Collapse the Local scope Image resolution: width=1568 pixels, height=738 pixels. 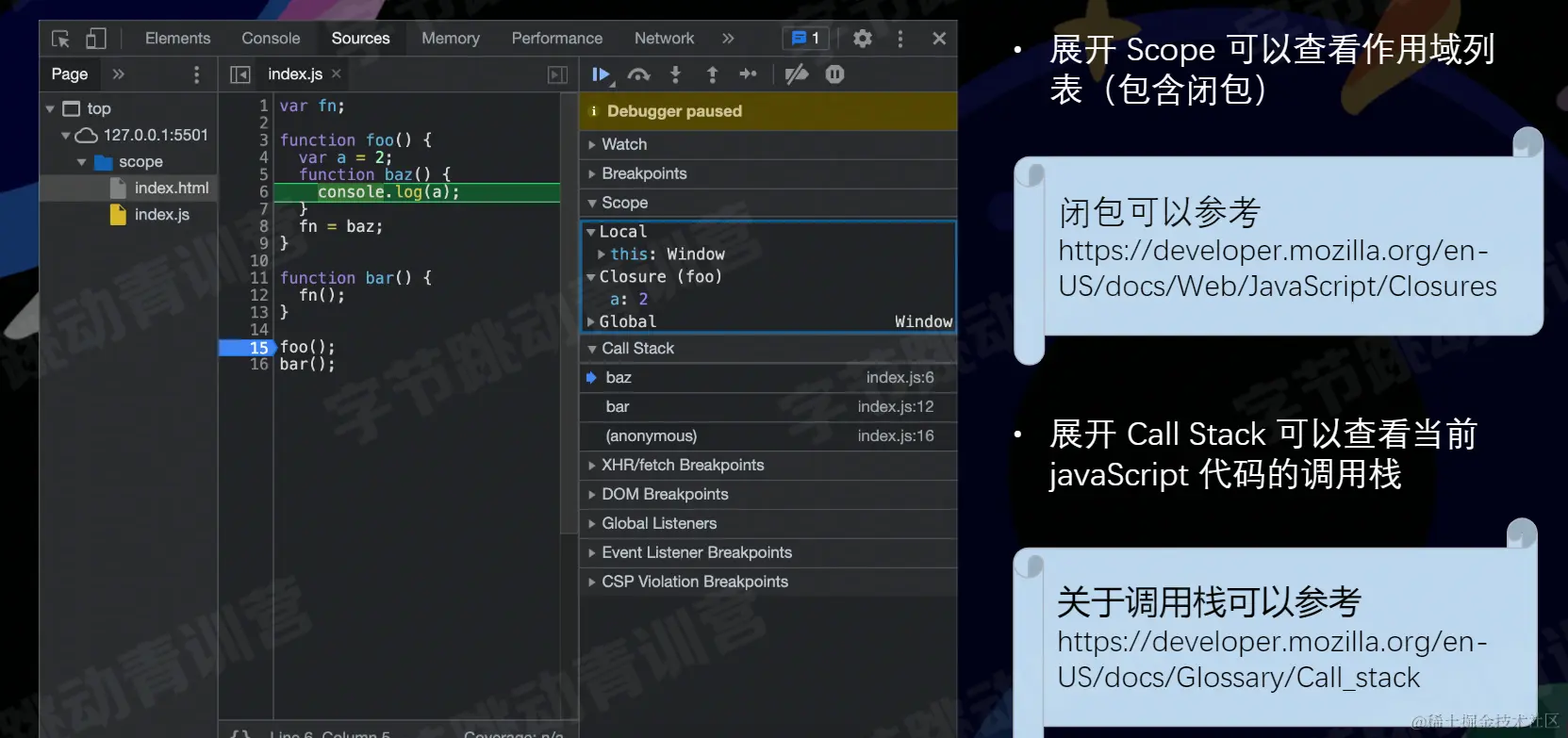coord(591,232)
